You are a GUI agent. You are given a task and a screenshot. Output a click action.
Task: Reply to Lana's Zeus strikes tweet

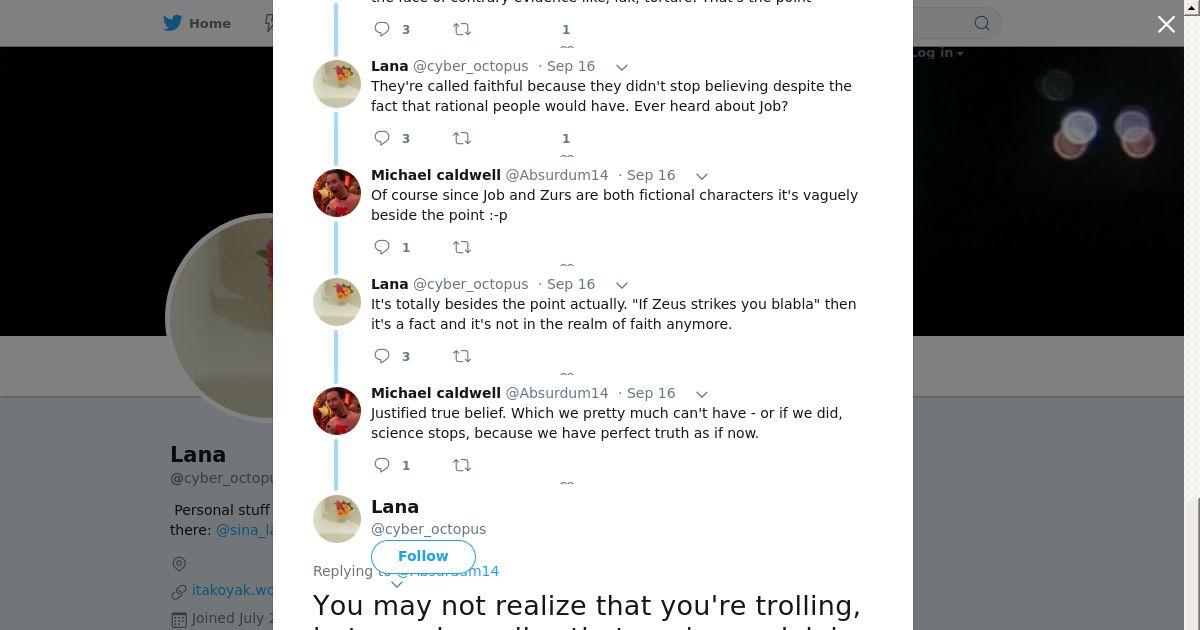pyautogui.click(x=382, y=356)
